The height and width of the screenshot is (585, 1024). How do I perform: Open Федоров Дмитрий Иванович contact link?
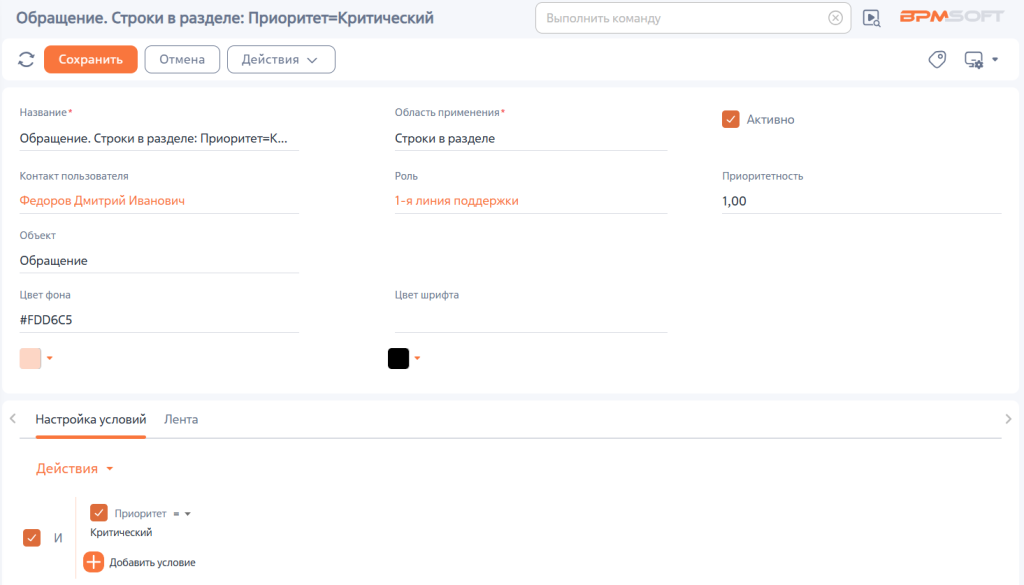tap(102, 201)
